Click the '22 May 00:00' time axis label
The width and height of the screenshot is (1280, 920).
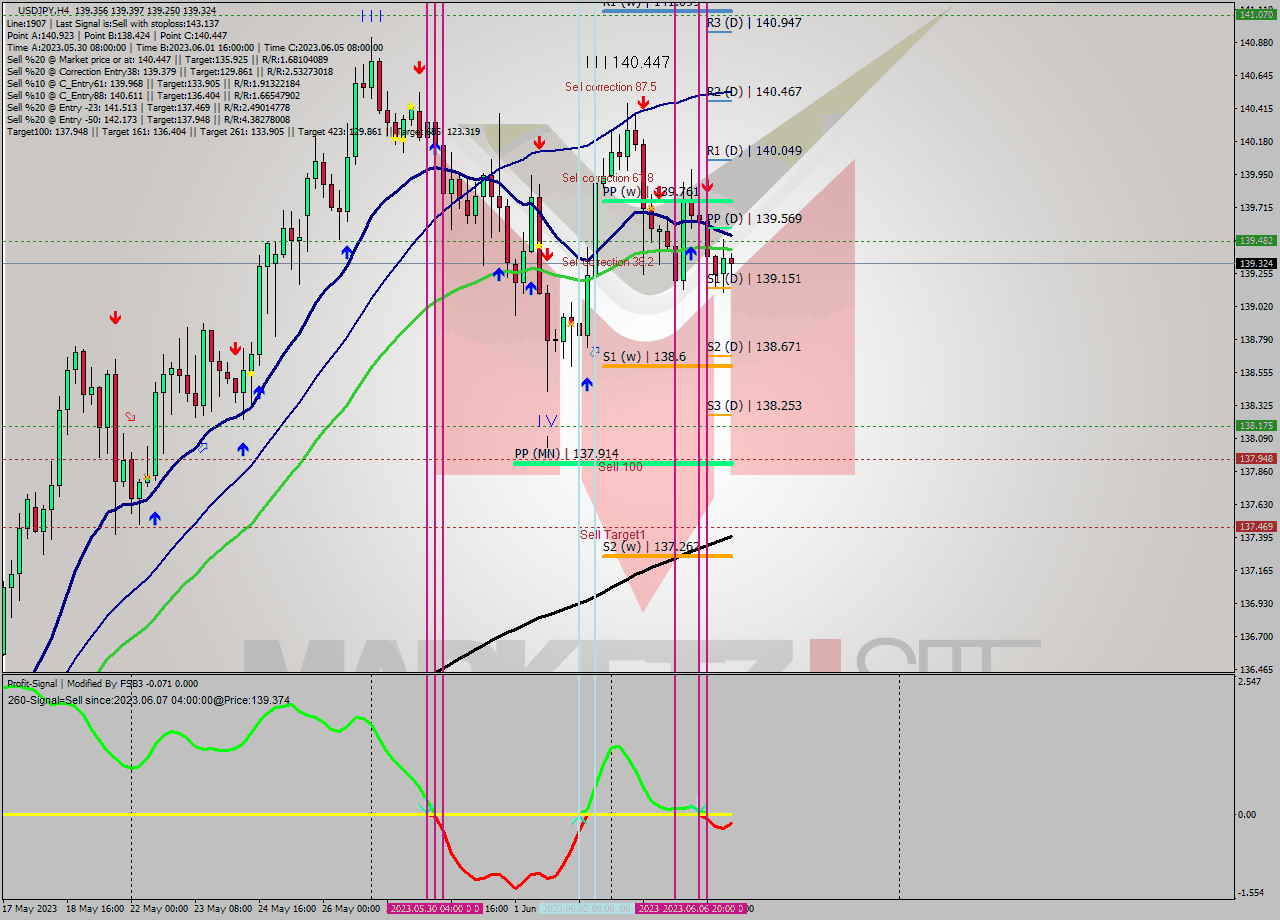pyautogui.click(x=159, y=909)
